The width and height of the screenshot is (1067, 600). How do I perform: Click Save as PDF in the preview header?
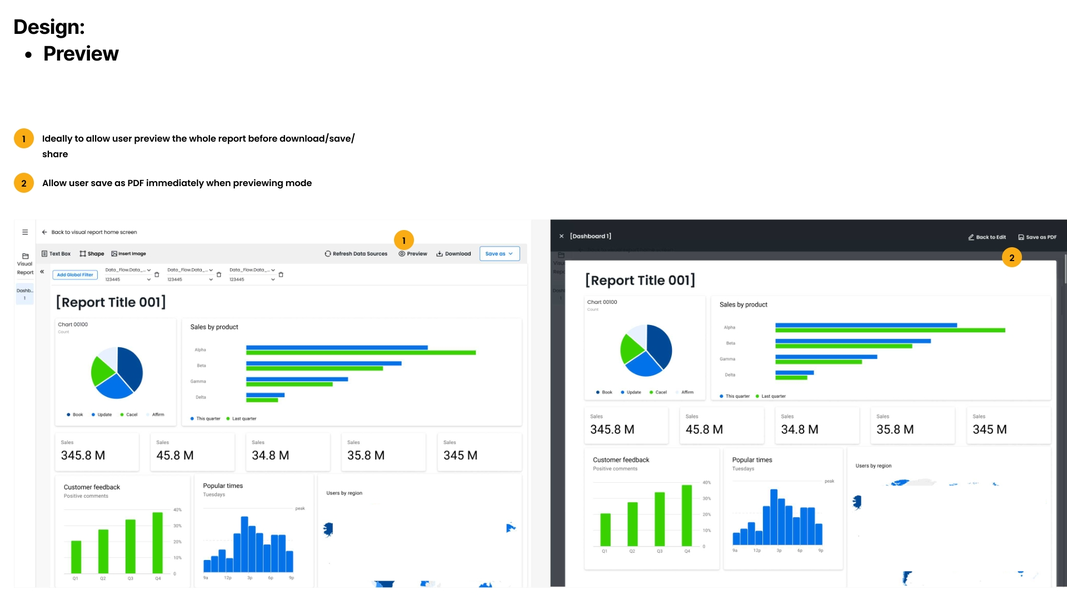click(1038, 237)
